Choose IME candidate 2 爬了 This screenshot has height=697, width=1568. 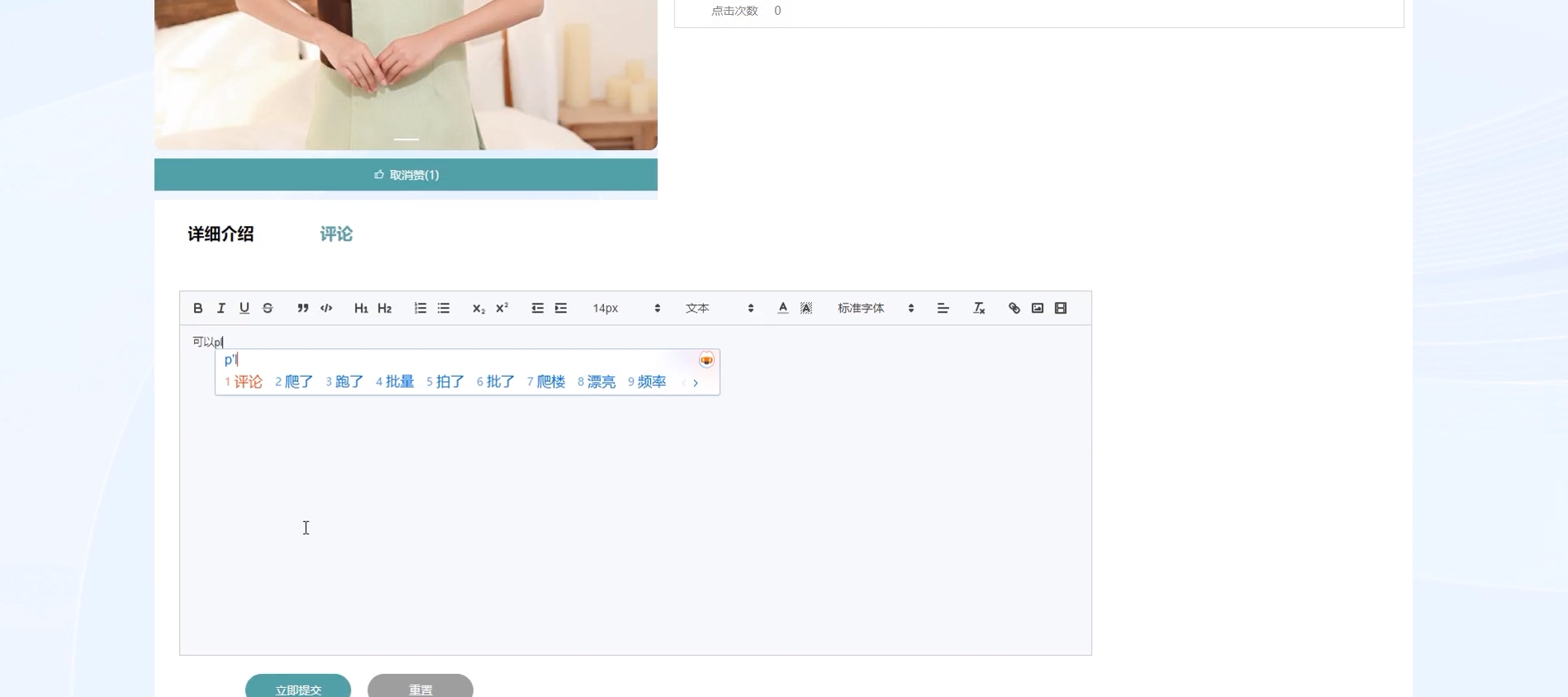[x=295, y=382]
